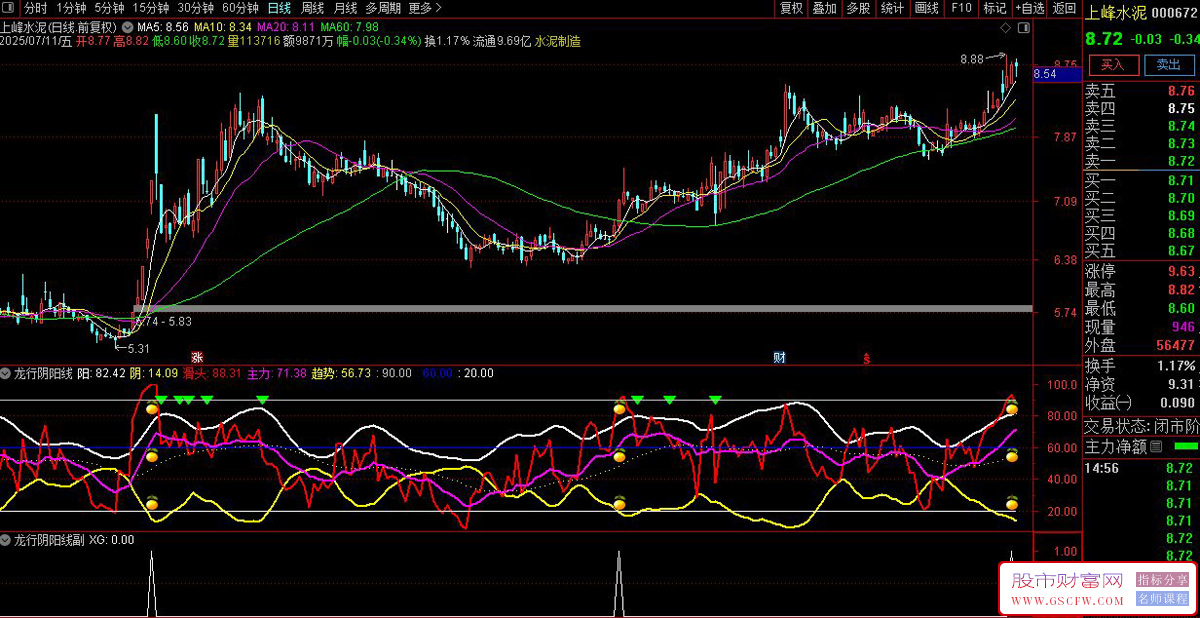Click the 买一 price 8.71

pyautogui.click(x=1180, y=180)
